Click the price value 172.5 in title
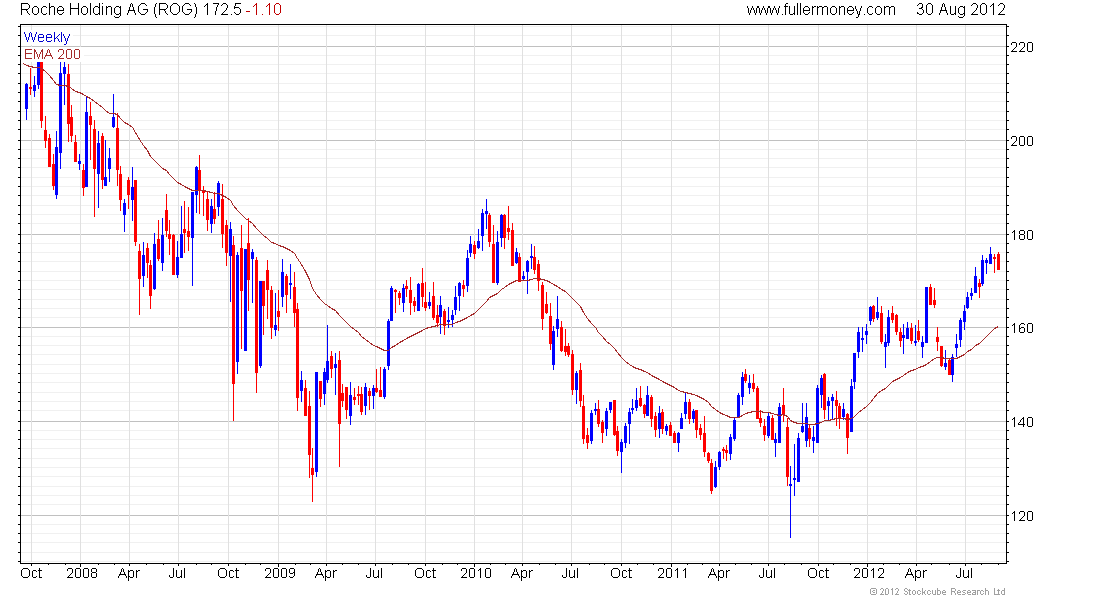The width and height of the screenshot is (1100, 600). point(222,10)
